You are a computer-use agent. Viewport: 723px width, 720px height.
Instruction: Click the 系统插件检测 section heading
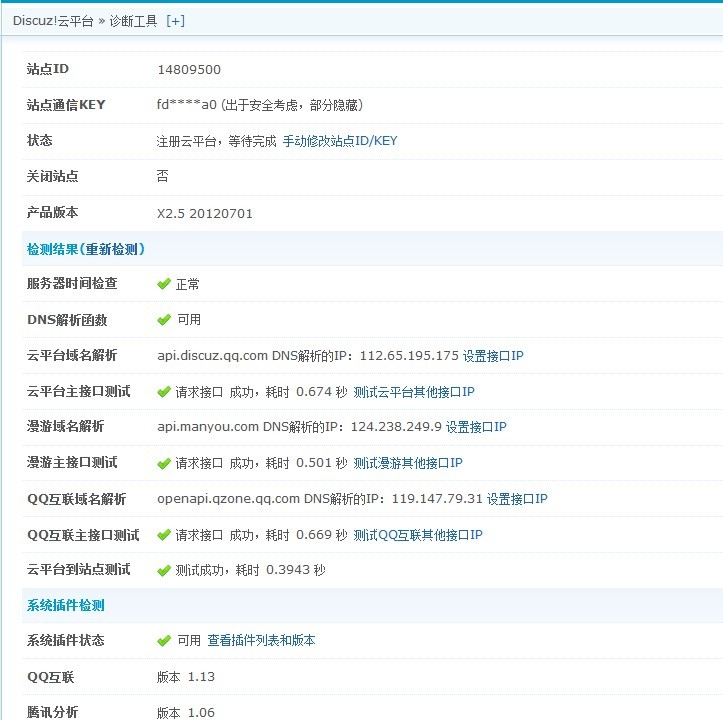65,605
